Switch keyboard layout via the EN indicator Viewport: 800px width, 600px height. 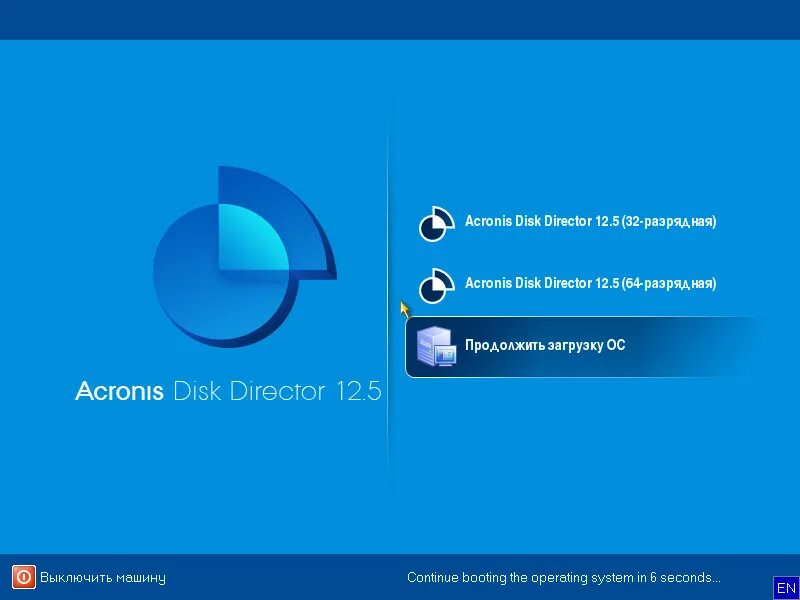click(786, 587)
